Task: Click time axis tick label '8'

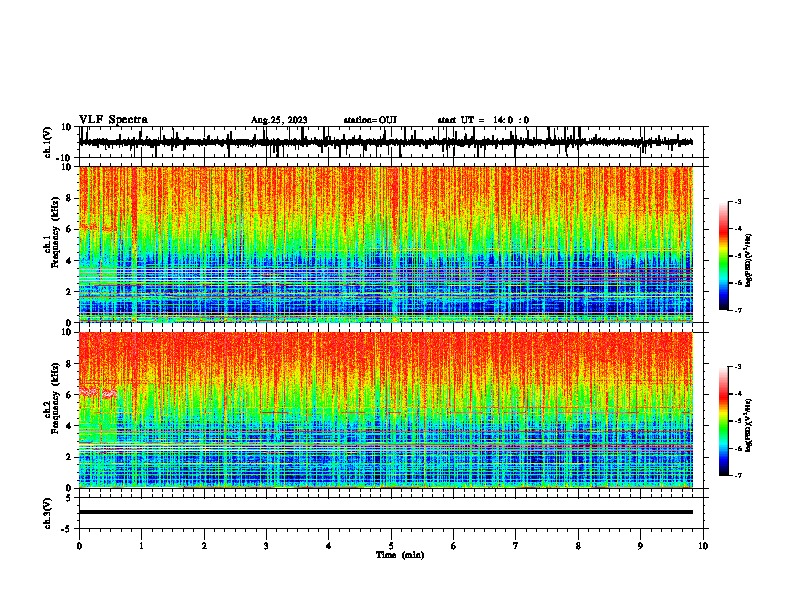Action: [x=578, y=546]
